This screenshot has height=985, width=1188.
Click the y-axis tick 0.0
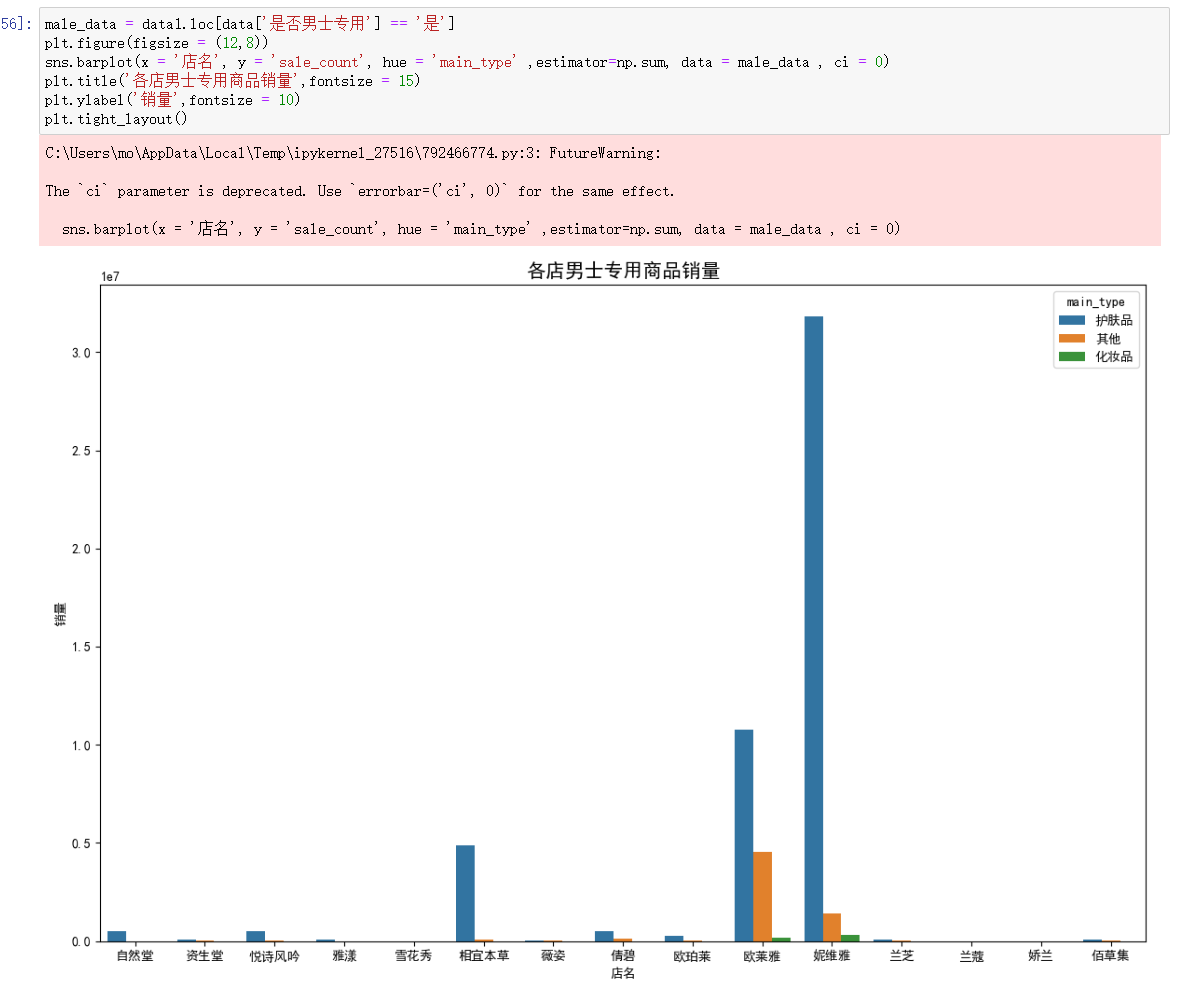click(x=81, y=942)
